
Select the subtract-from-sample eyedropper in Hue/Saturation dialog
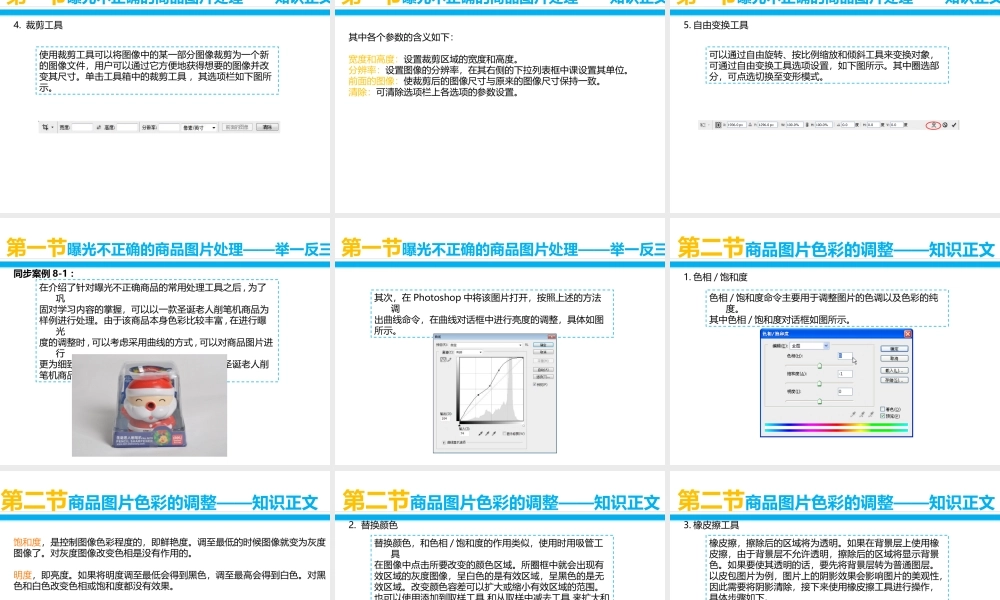pos(871,414)
